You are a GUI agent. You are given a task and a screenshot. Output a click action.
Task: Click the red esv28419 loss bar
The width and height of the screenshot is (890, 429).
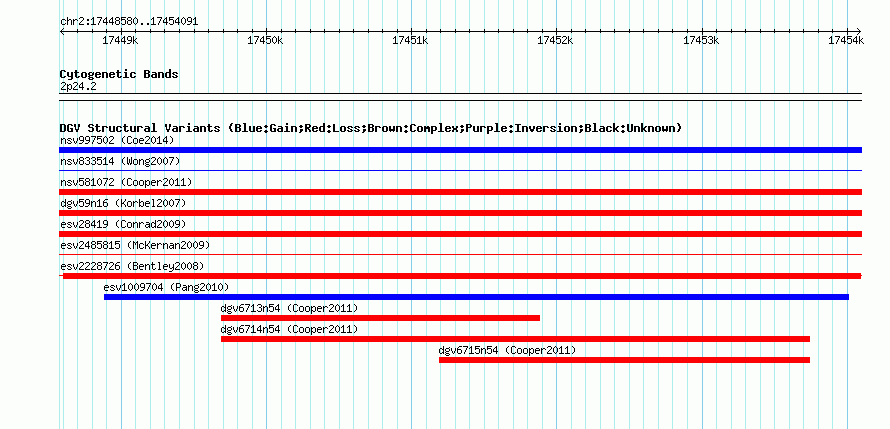coord(460,234)
